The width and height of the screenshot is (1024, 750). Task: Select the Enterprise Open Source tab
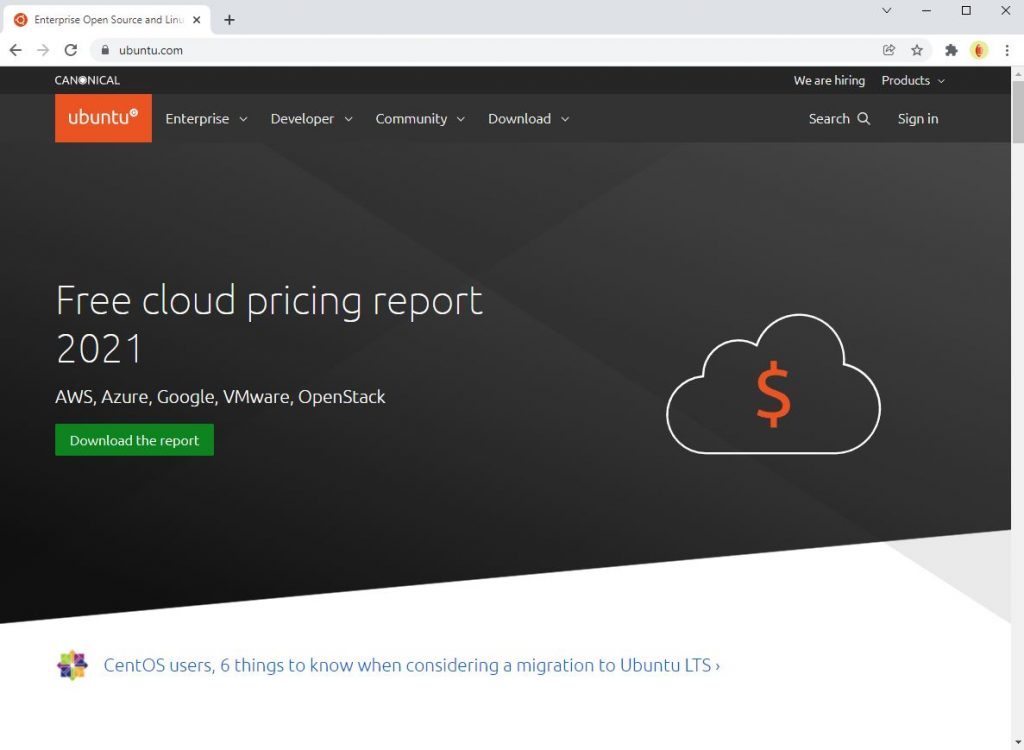pyautogui.click(x=108, y=20)
